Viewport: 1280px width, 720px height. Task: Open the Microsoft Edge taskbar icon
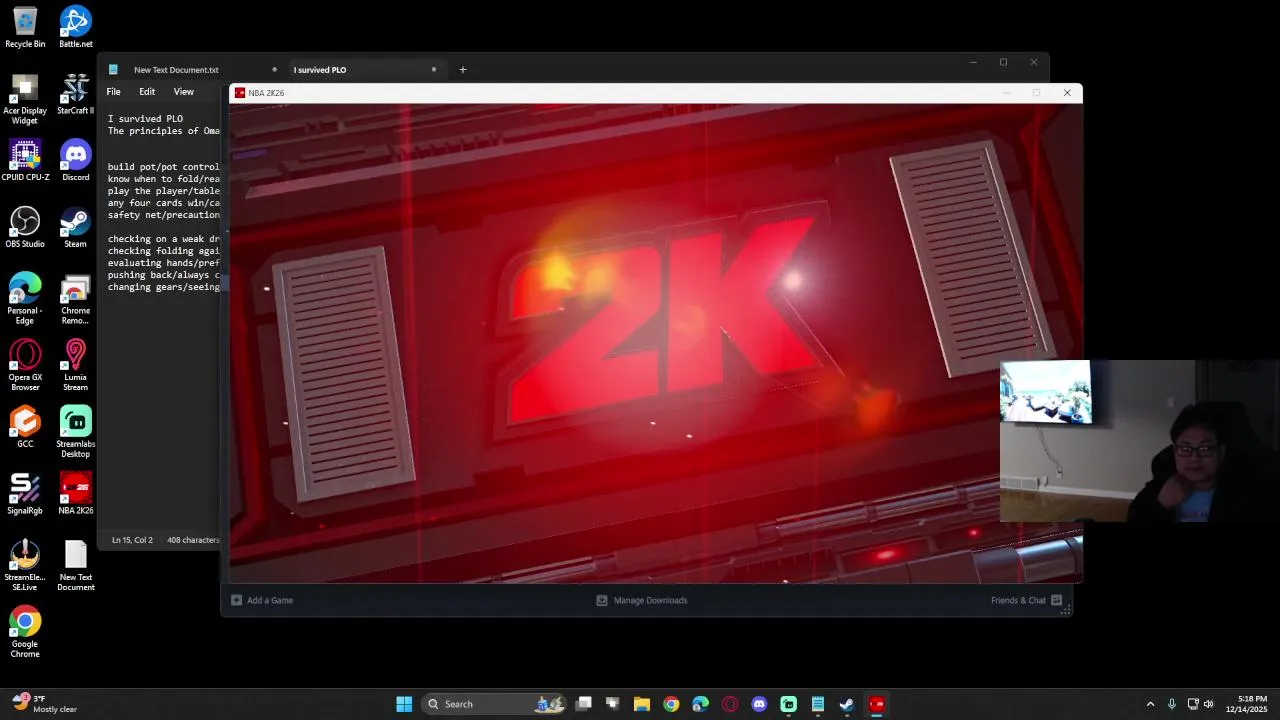(701, 704)
